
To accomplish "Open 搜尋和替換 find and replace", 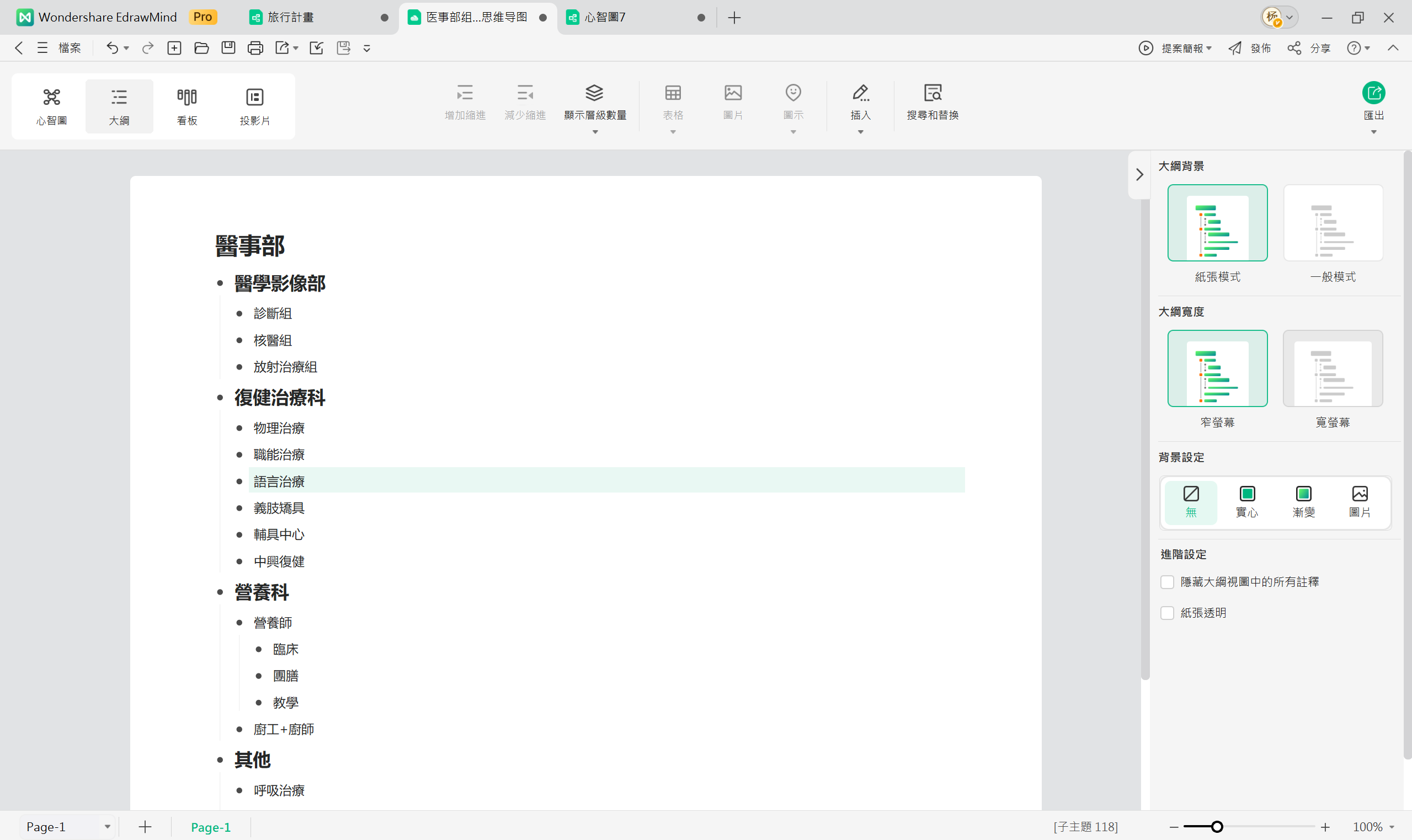I will [932, 102].
